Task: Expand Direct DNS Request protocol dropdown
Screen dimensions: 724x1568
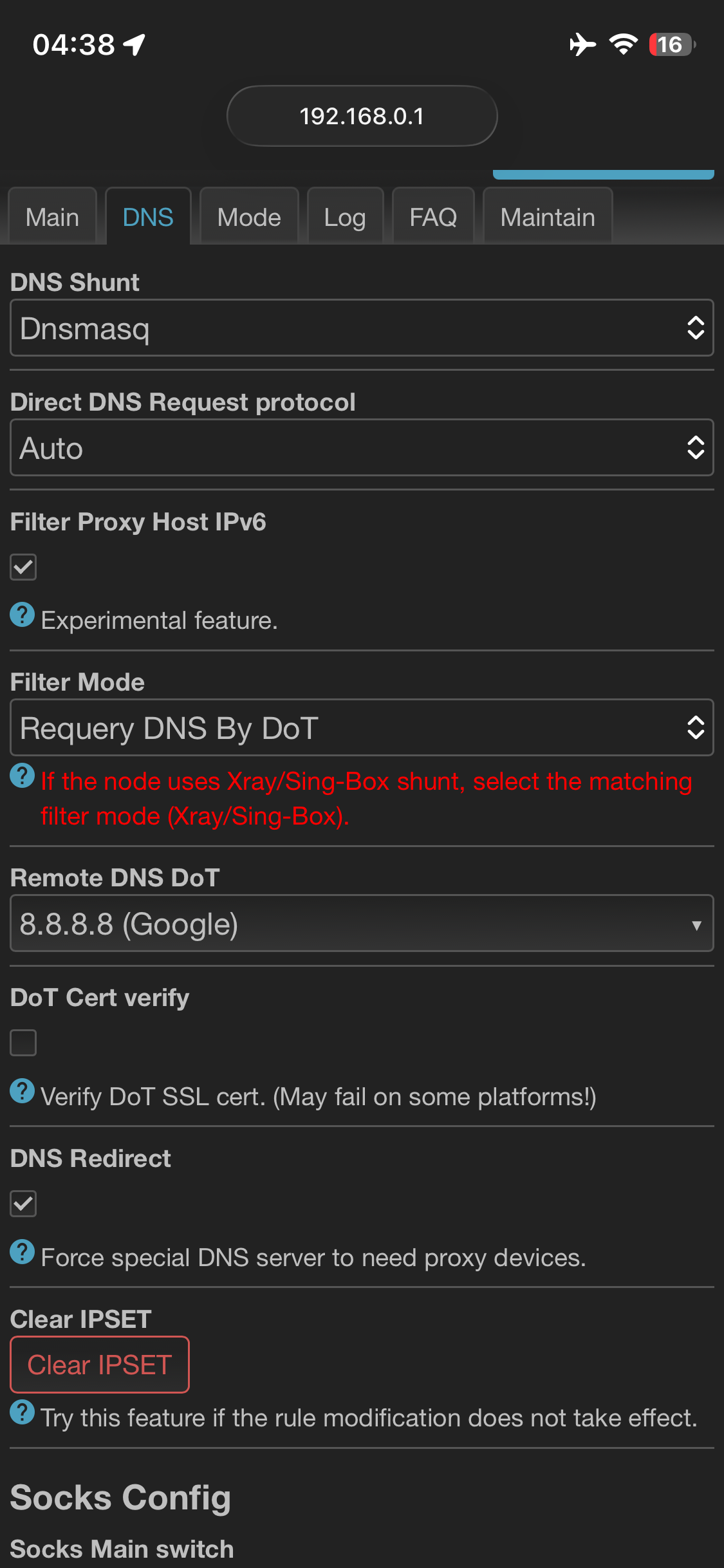Action: (362, 448)
